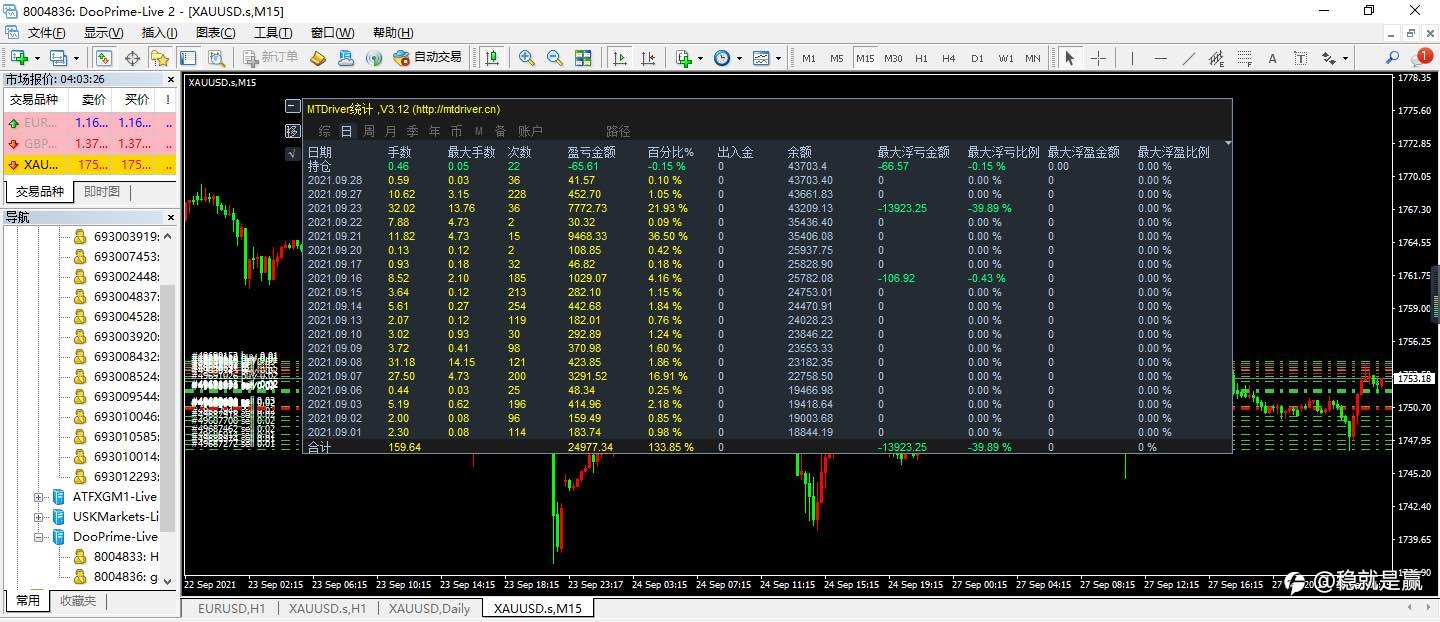The width and height of the screenshot is (1440, 622).
Task: Zoom out on the chart
Action: tap(554, 58)
